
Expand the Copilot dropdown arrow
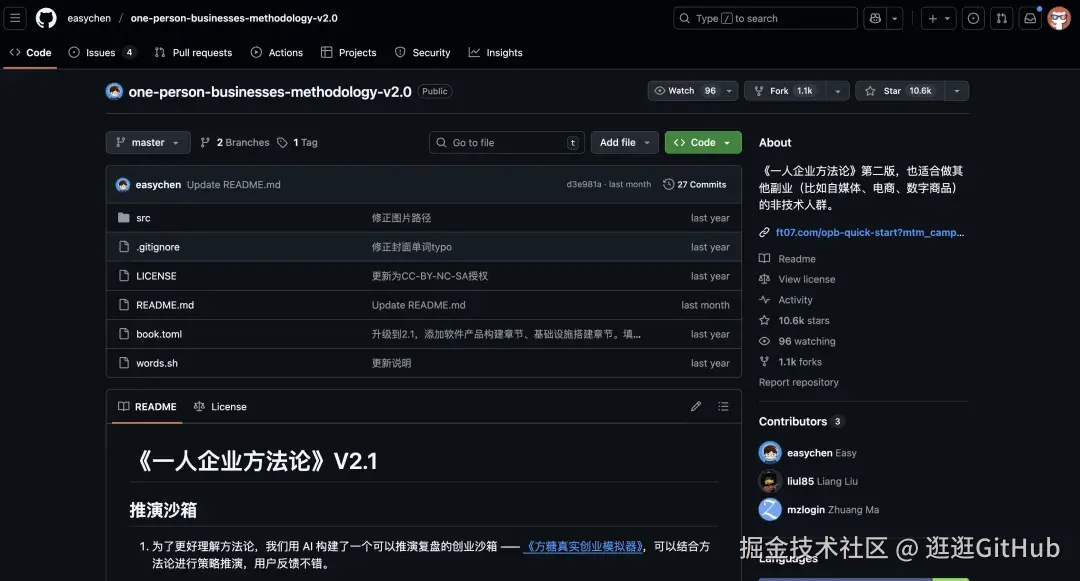(895, 19)
